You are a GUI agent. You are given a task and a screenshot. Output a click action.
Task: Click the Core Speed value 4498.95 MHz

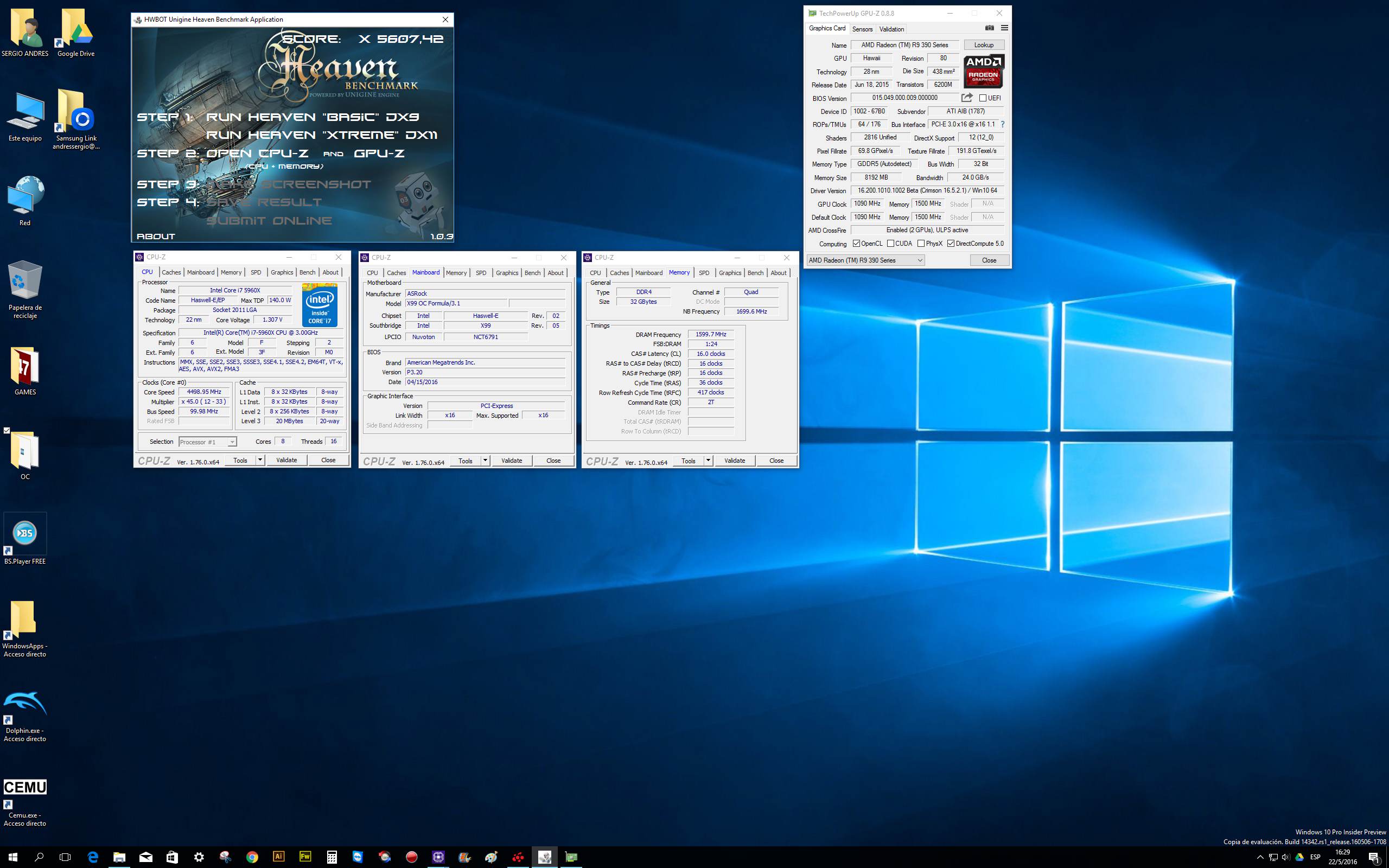coord(204,392)
